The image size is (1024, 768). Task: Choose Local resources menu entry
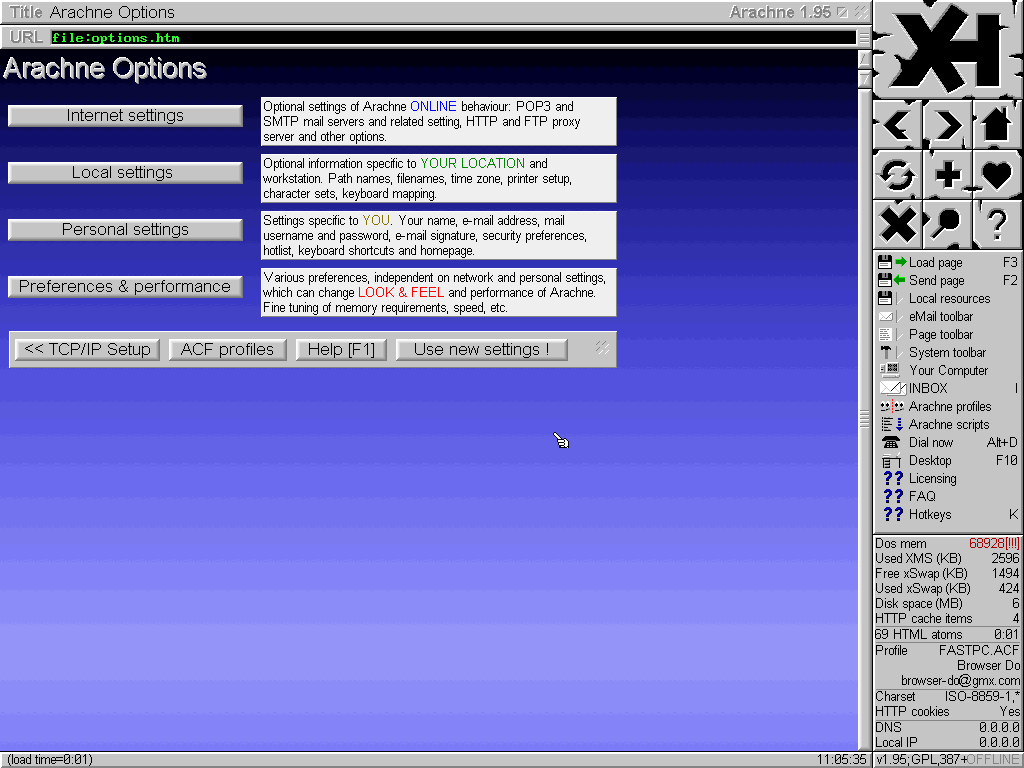(x=948, y=298)
